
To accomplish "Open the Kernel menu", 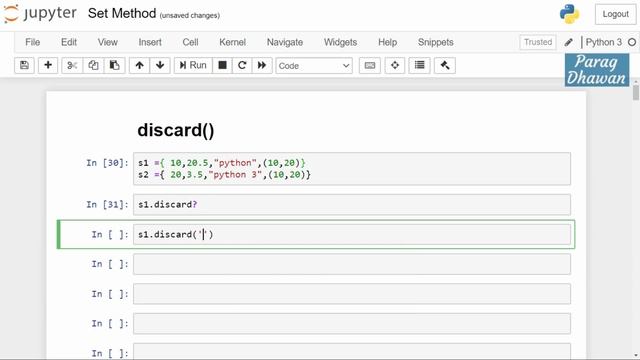I will tap(233, 42).
